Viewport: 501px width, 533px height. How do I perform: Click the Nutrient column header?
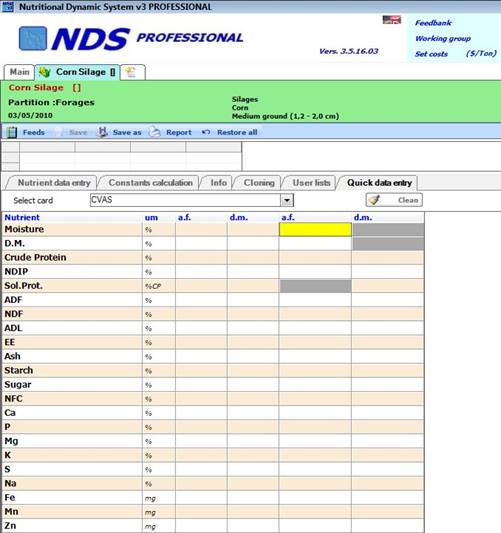click(22, 218)
